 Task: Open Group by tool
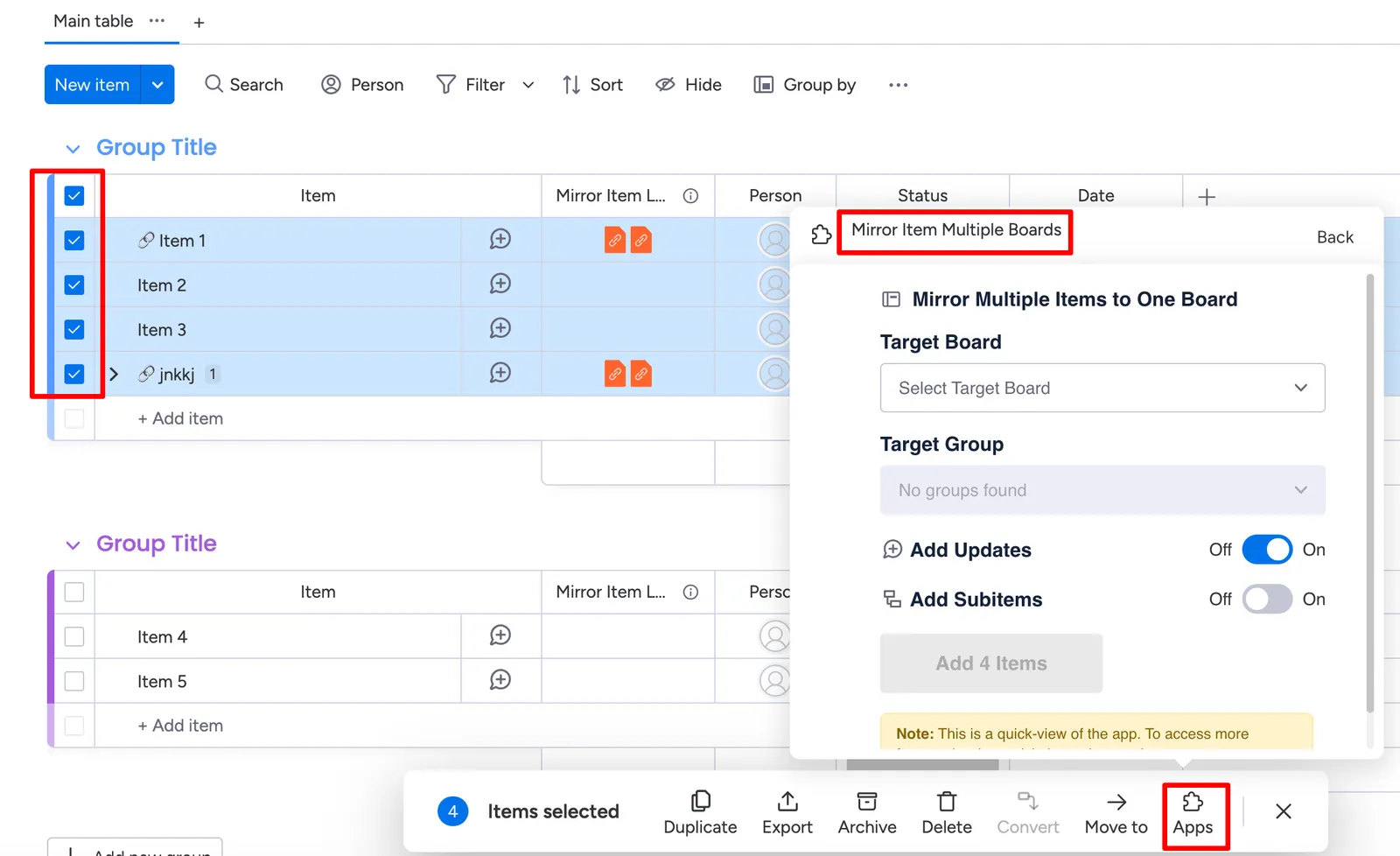pos(805,85)
